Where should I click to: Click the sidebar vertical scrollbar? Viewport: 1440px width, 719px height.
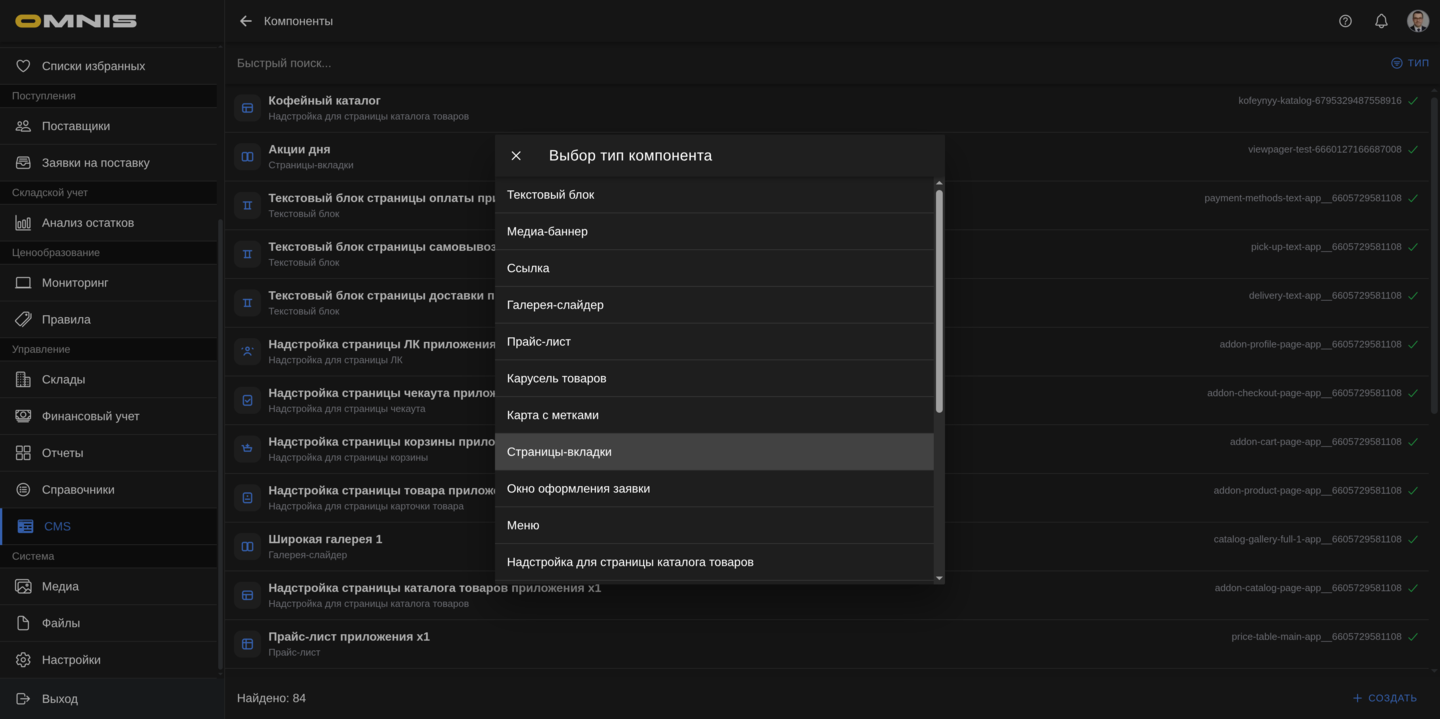[220, 445]
